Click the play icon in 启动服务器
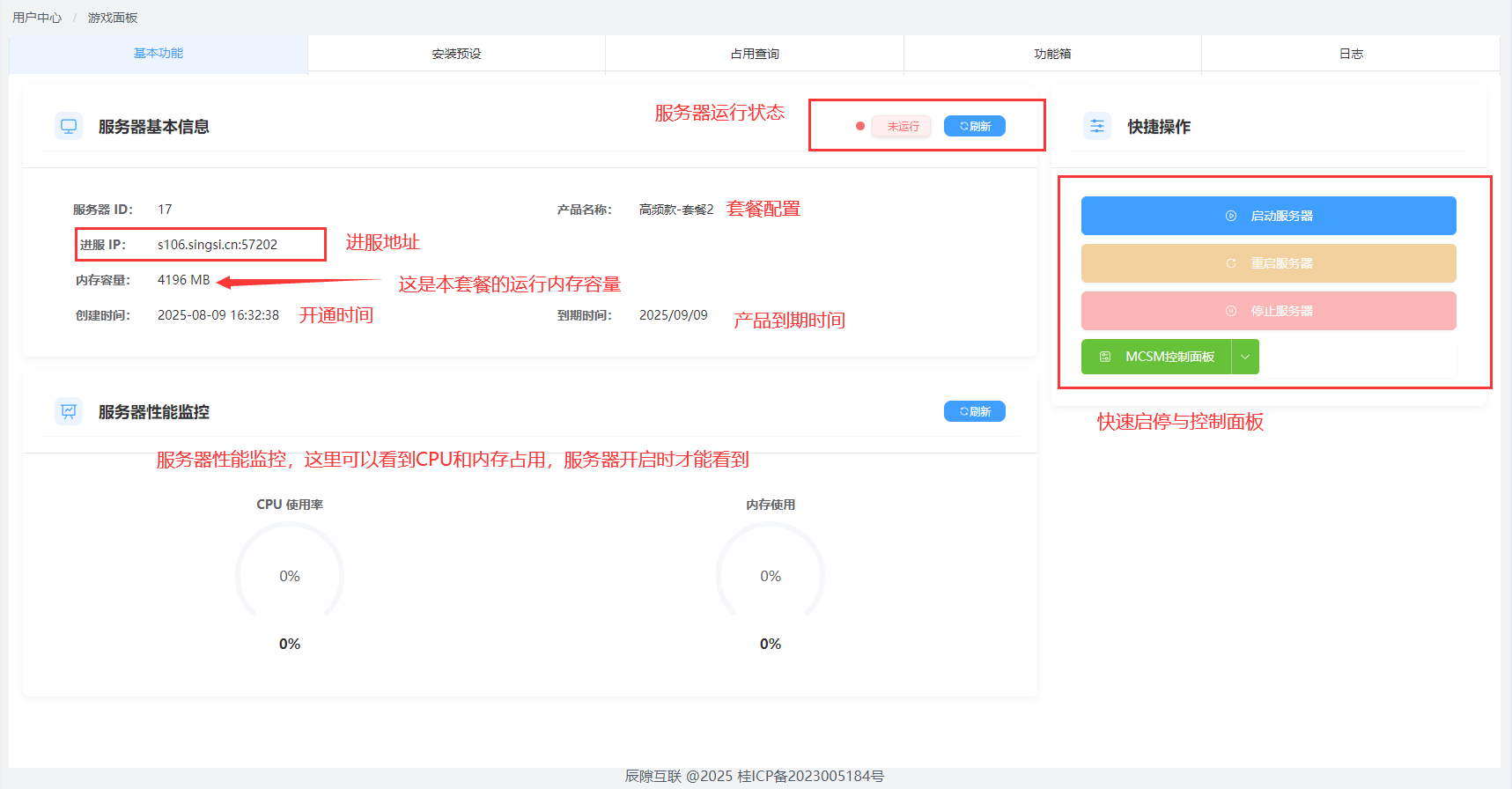Screen dimensions: 1512x789 pyautogui.click(x=1231, y=216)
